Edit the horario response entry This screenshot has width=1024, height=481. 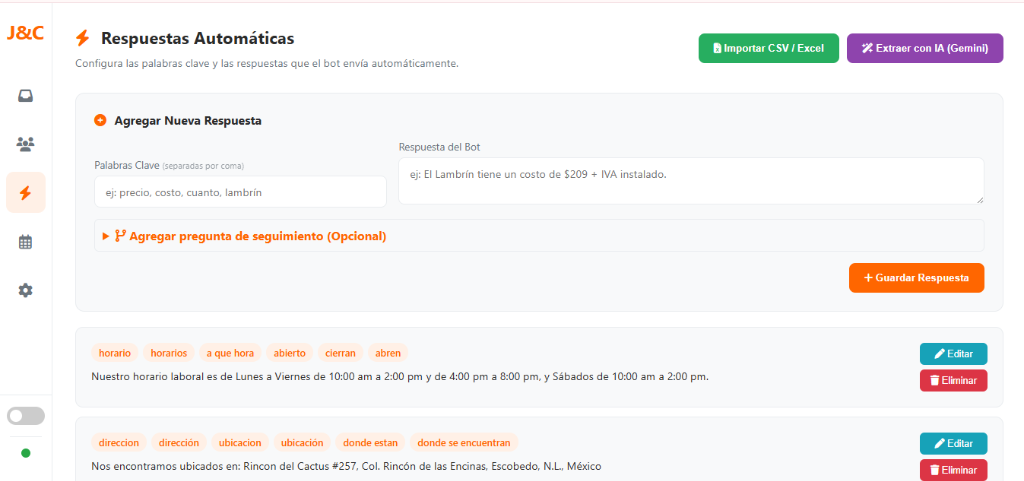point(953,354)
